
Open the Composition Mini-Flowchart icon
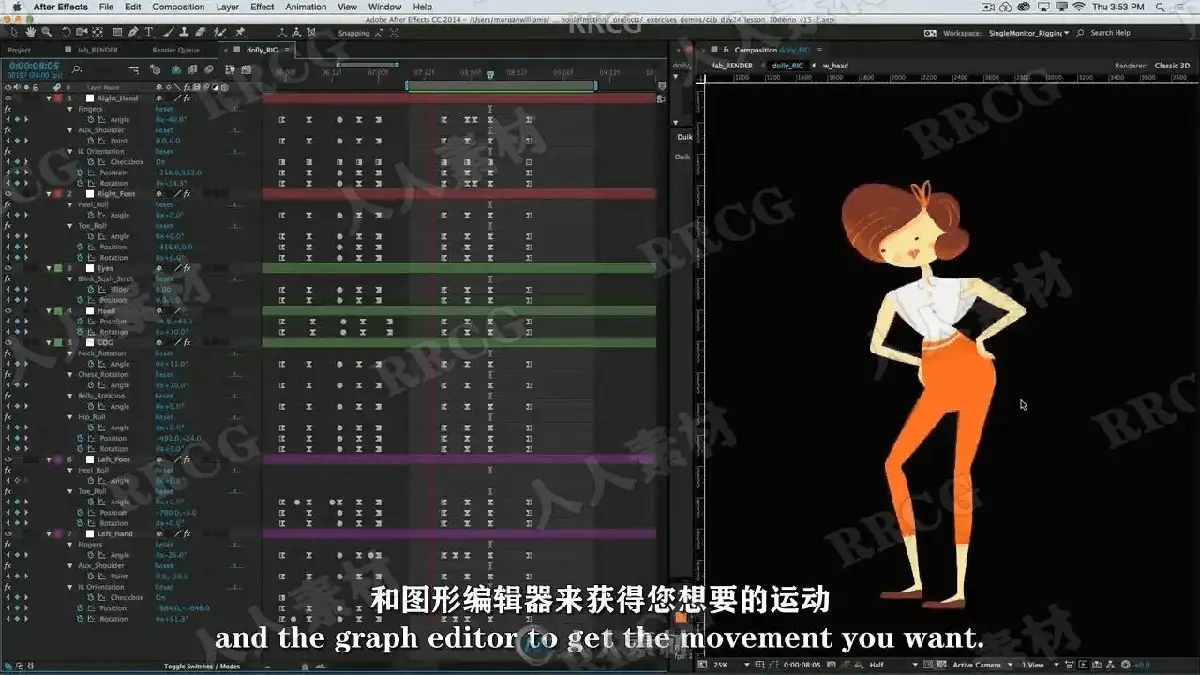click(x=134, y=70)
